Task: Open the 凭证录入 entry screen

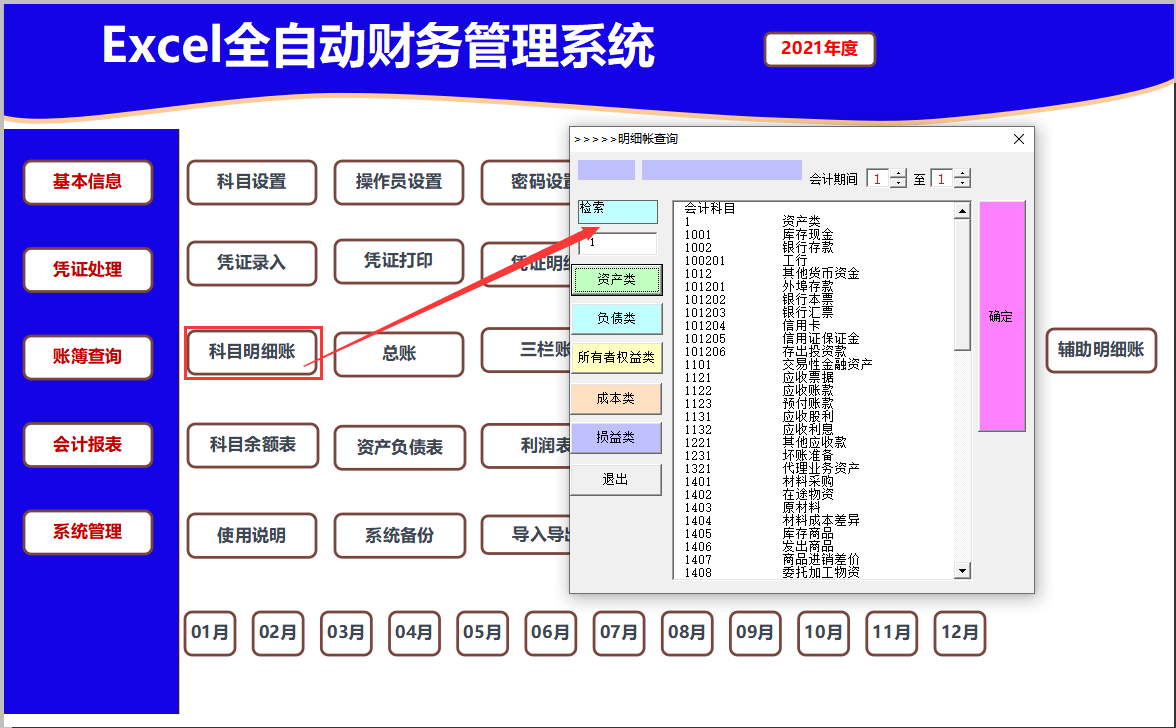Action: (251, 263)
